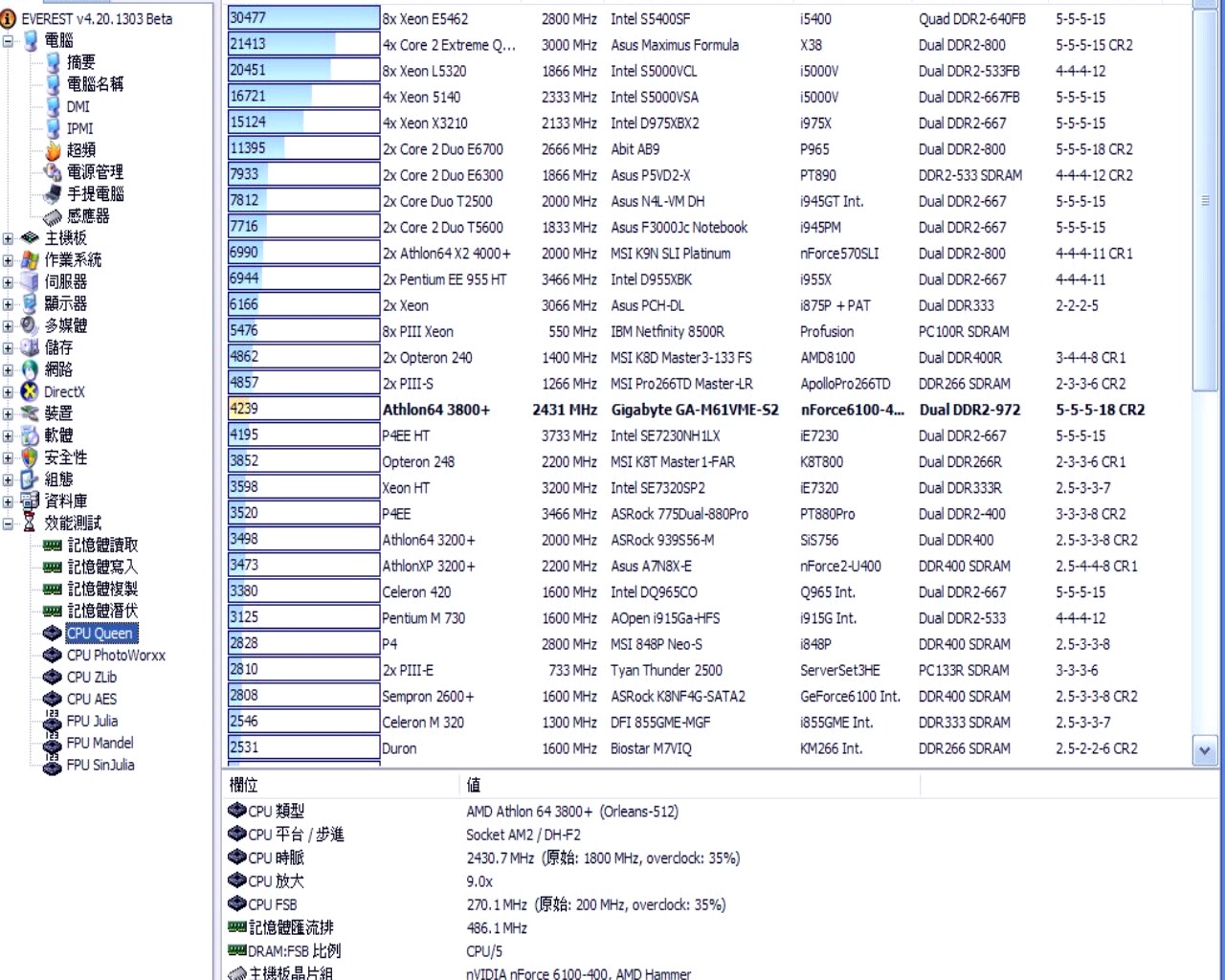This screenshot has width=1225, height=980.
Task: Expand the 作業系統 tree node
Action: [9, 260]
